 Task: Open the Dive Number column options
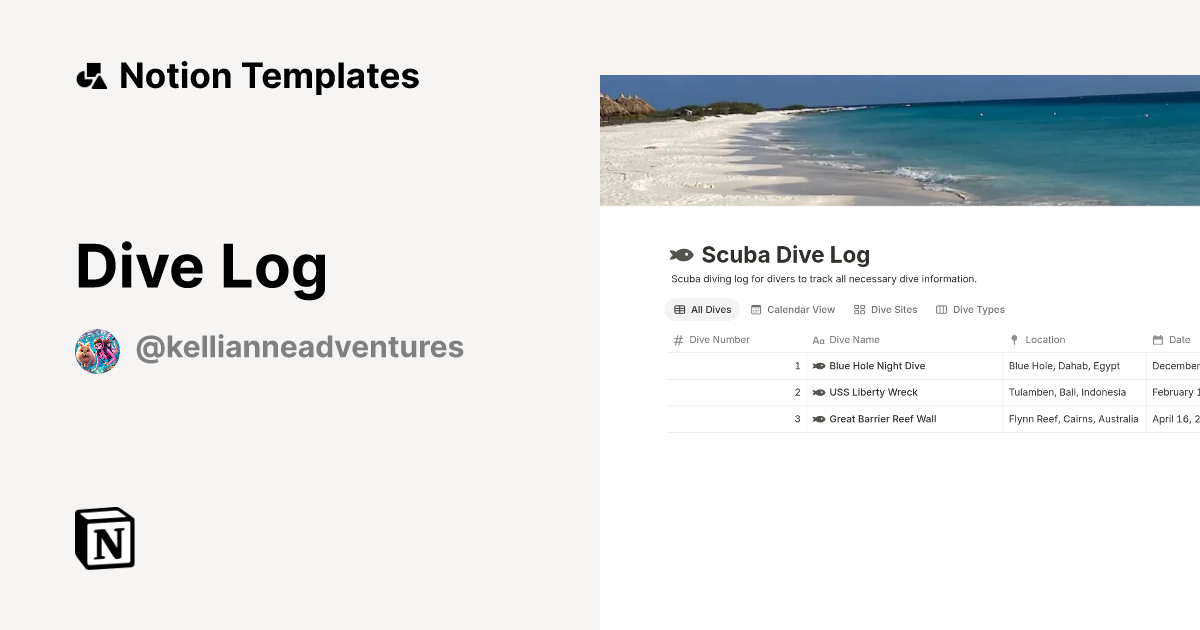click(x=716, y=339)
